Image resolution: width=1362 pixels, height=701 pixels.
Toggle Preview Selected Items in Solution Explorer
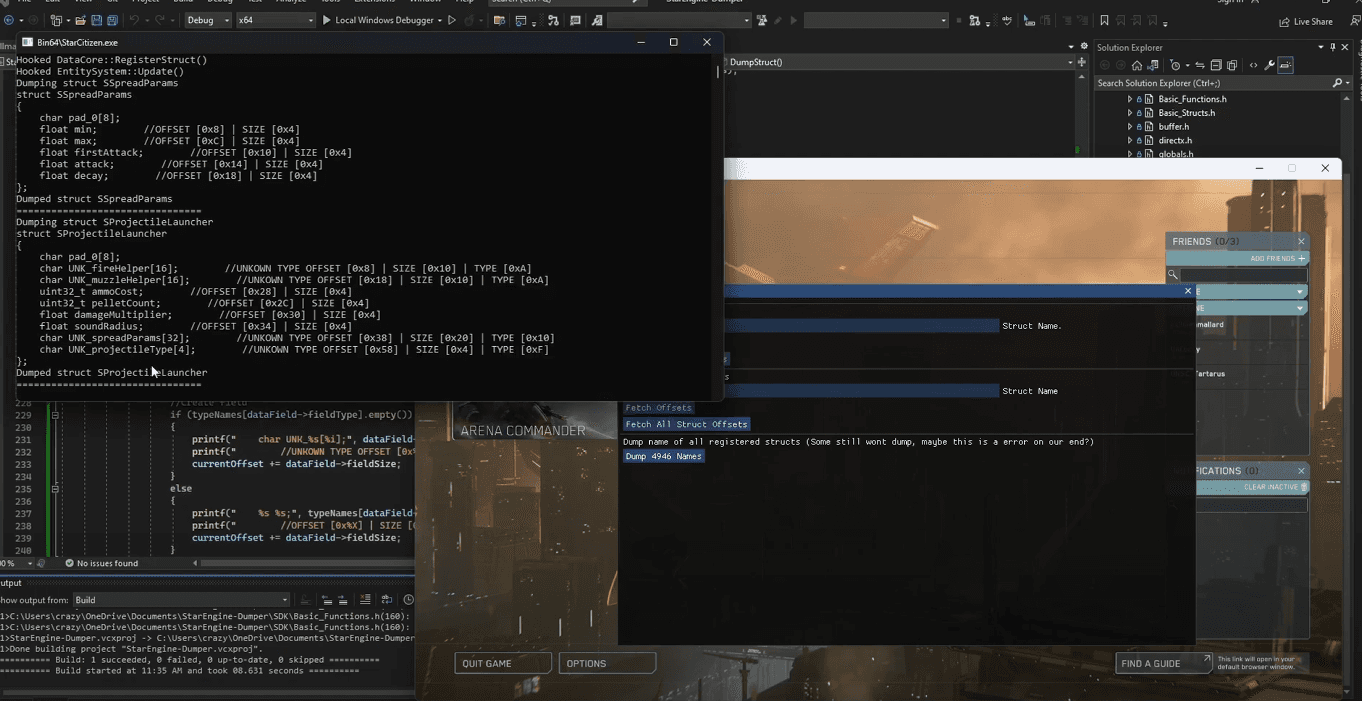(x=1286, y=65)
